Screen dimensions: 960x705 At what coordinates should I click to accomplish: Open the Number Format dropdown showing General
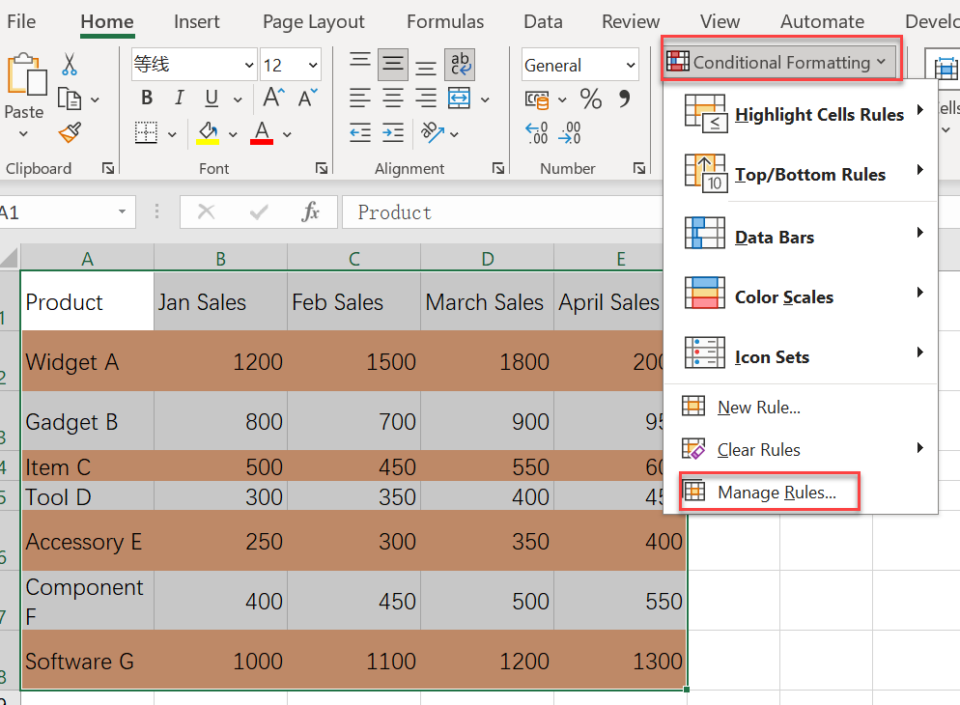(x=578, y=64)
